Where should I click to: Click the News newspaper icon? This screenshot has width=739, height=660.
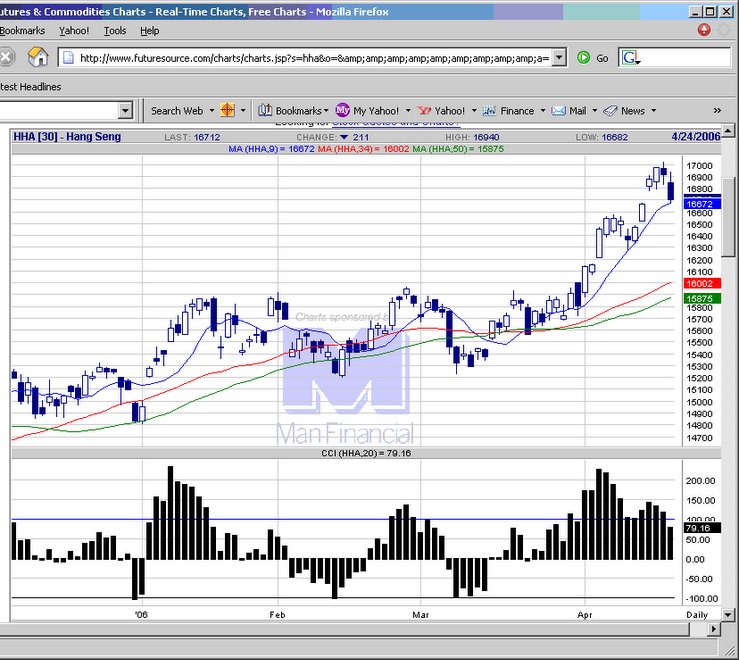pos(610,111)
